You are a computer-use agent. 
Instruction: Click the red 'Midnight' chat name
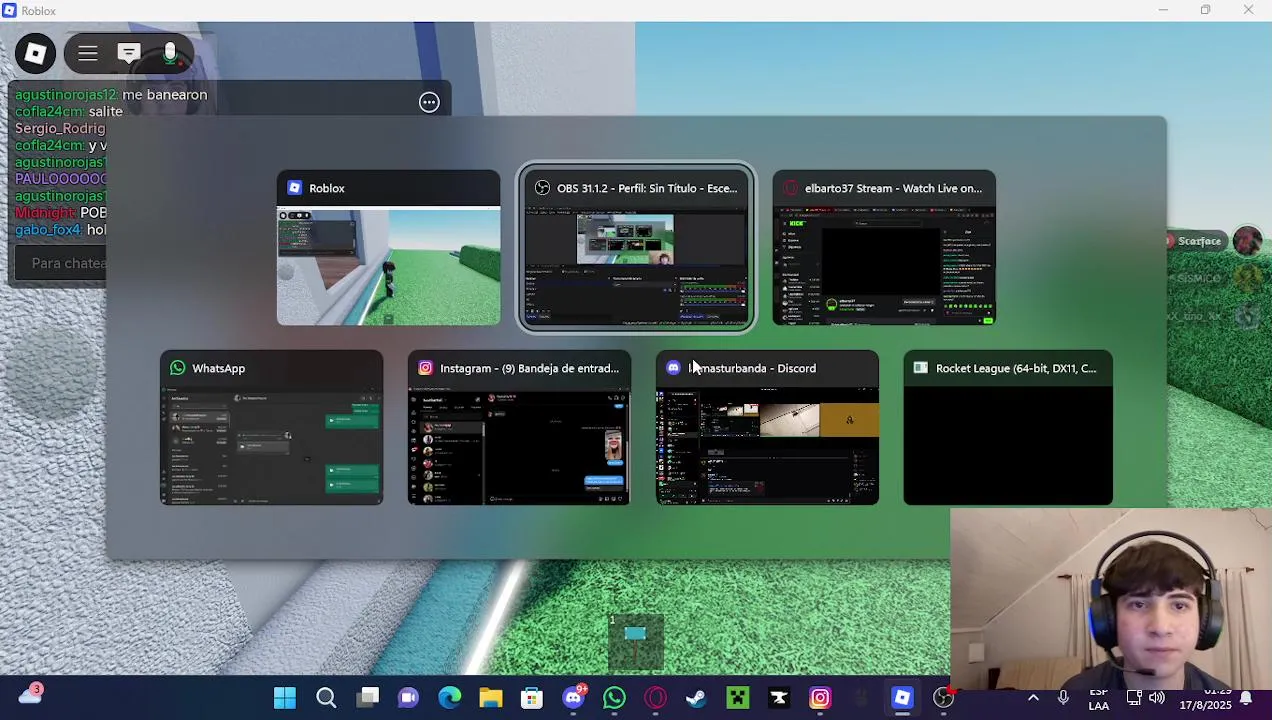pos(46,213)
